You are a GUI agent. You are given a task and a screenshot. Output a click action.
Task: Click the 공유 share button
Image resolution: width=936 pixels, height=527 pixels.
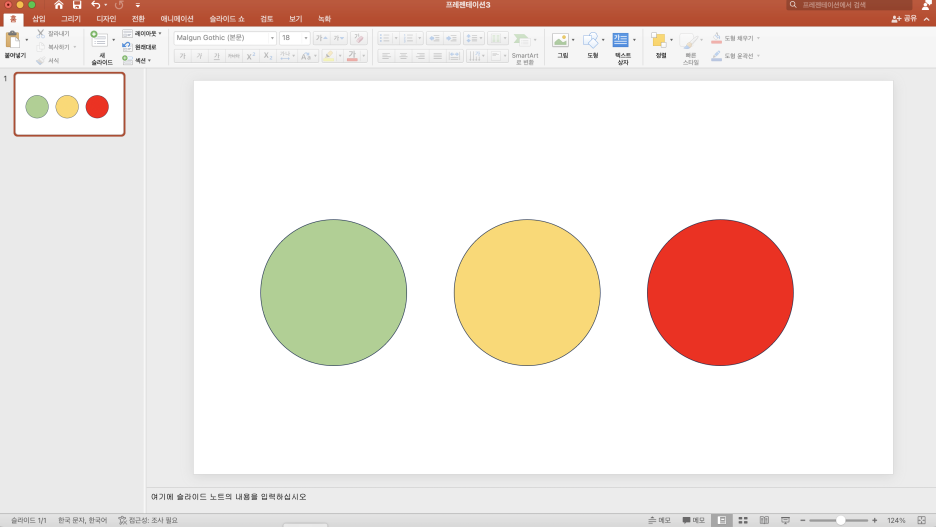tap(904, 19)
